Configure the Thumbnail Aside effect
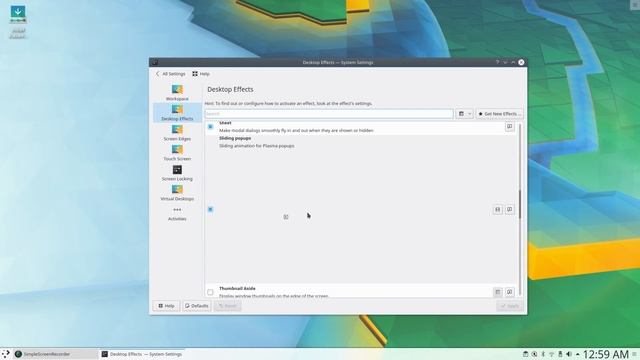This screenshot has height=360, width=640. coord(498,292)
